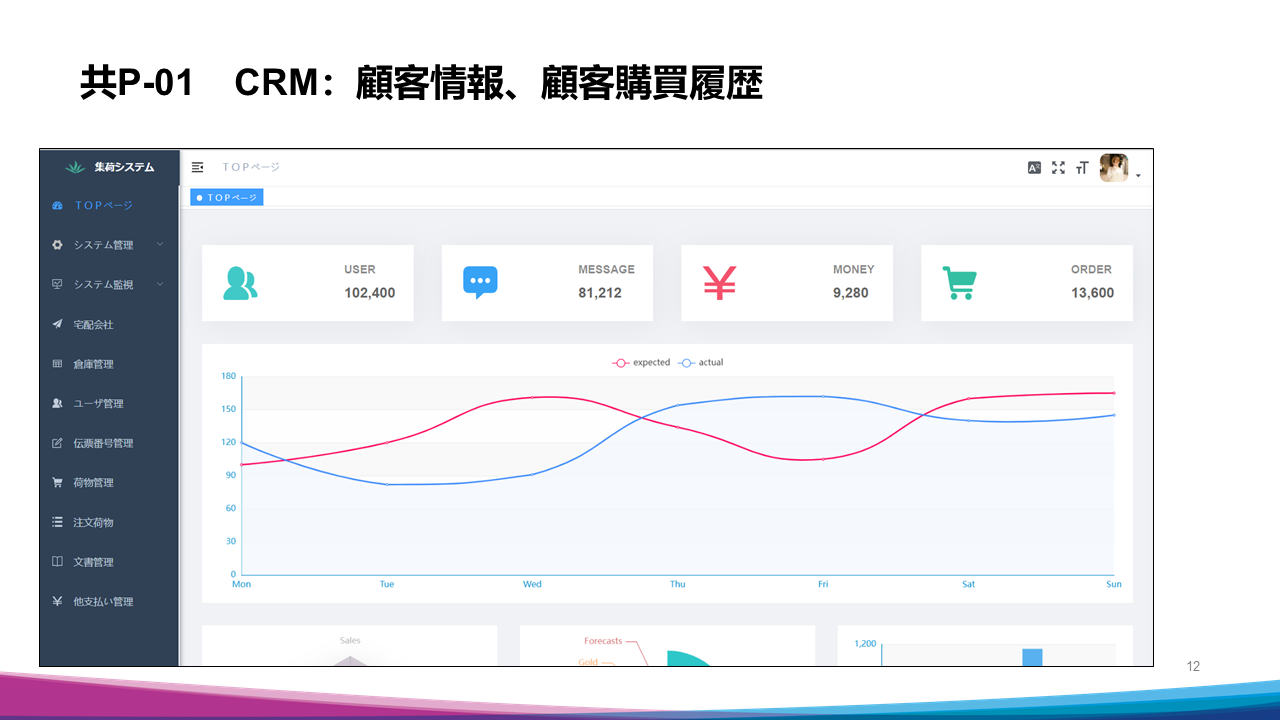
Task: Click the USER value 102,400
Action: pyautogui.click(x=369, y=293)
